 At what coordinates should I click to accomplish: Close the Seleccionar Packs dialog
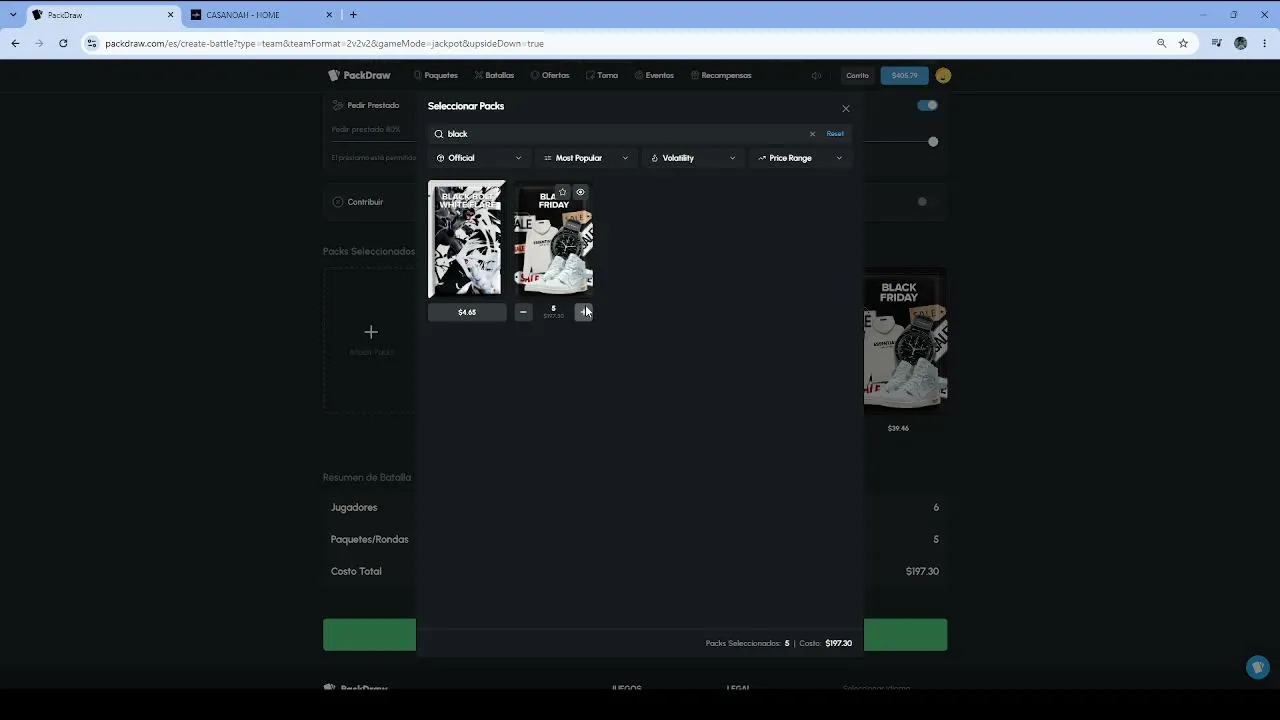tap(846, 109)
